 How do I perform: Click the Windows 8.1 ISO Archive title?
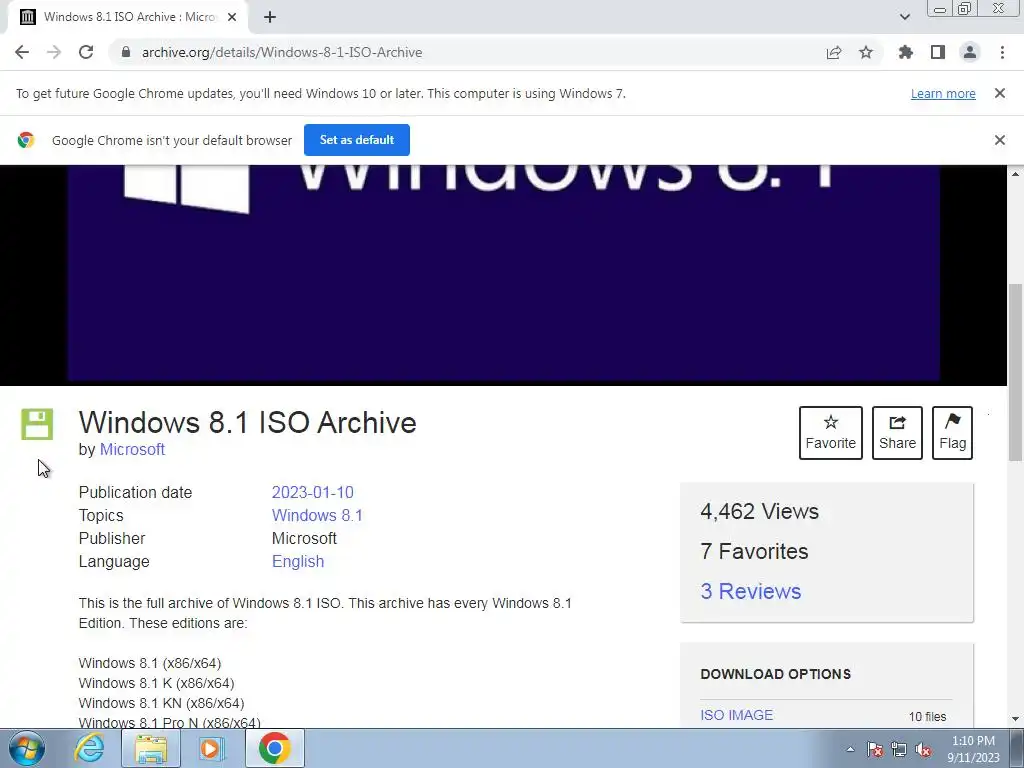point(248,423)
